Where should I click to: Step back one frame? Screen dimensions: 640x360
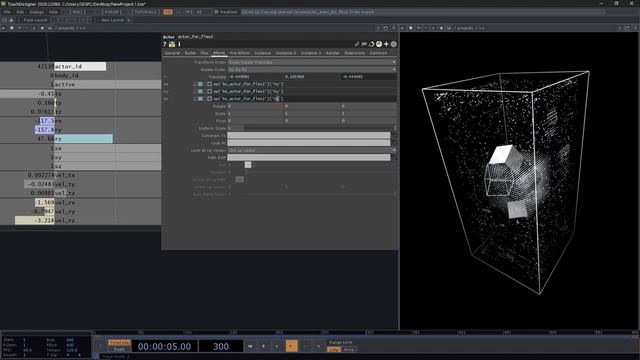(x=305, y=346)
